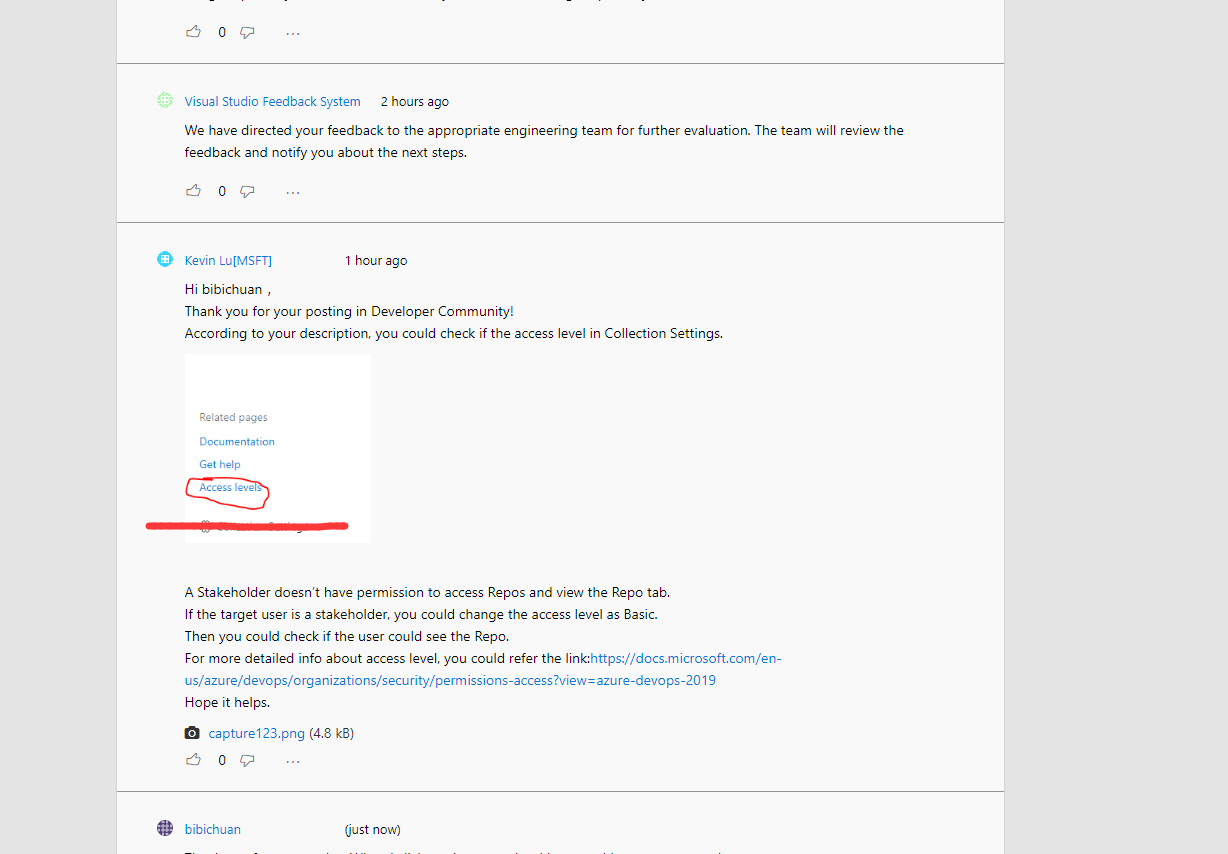Click Kevin Lu's profile avatar

tap(165, 260)
